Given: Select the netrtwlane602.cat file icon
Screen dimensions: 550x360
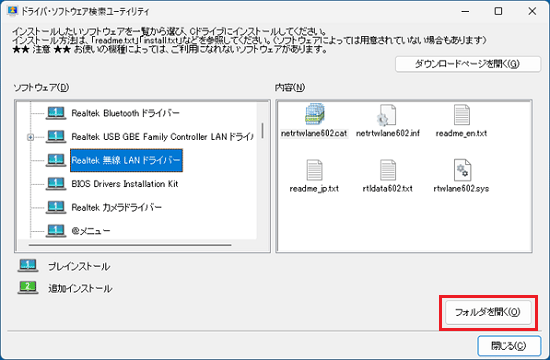Looking at the screenshot, I should click(x=314, y=114).
